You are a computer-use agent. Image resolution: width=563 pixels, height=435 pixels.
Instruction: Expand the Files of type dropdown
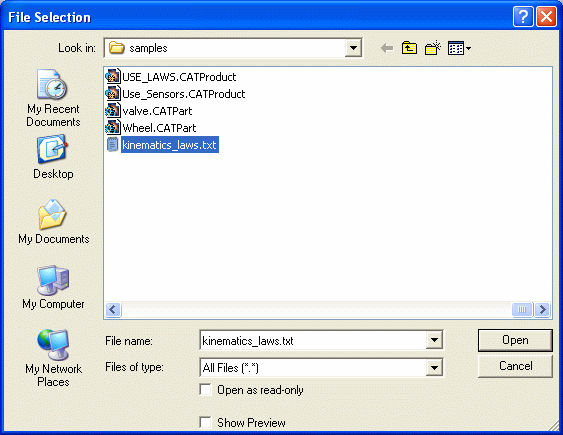[434, 367]
